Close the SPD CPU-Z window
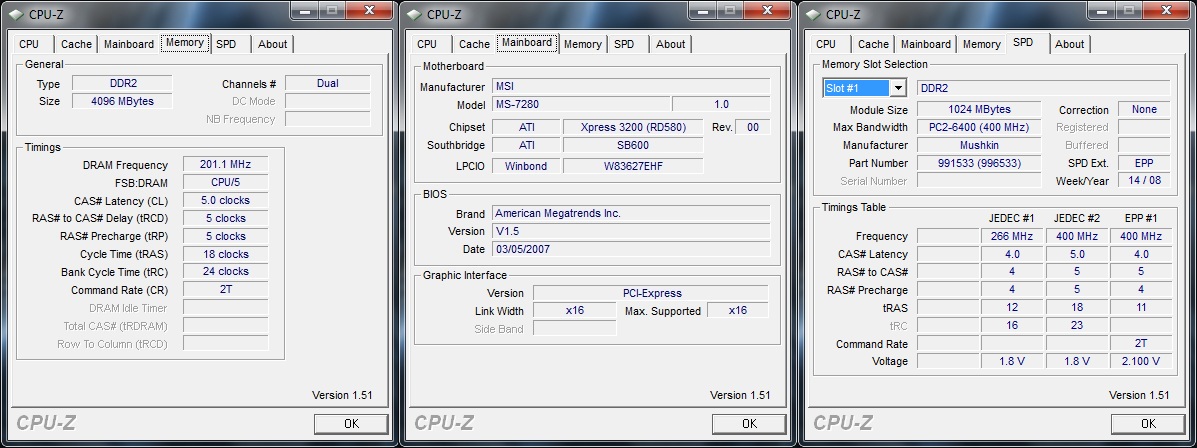This screenshot has height=448, width=1197. (1166, 10)
